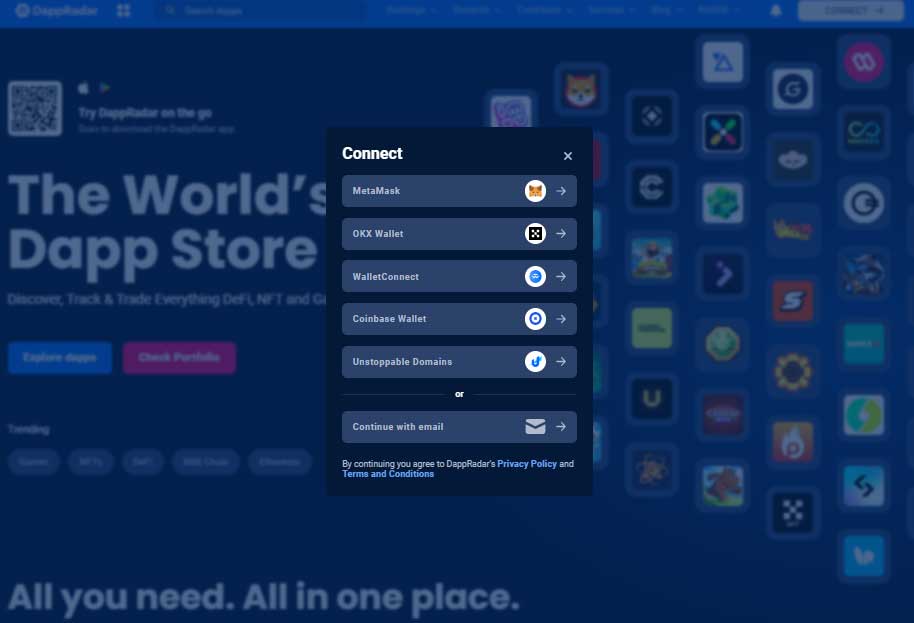Open the Shiba Inu dog dapp icon
The width and height of the screenshot is (914, 623).
pyautogui.click(x=581, y=89)
